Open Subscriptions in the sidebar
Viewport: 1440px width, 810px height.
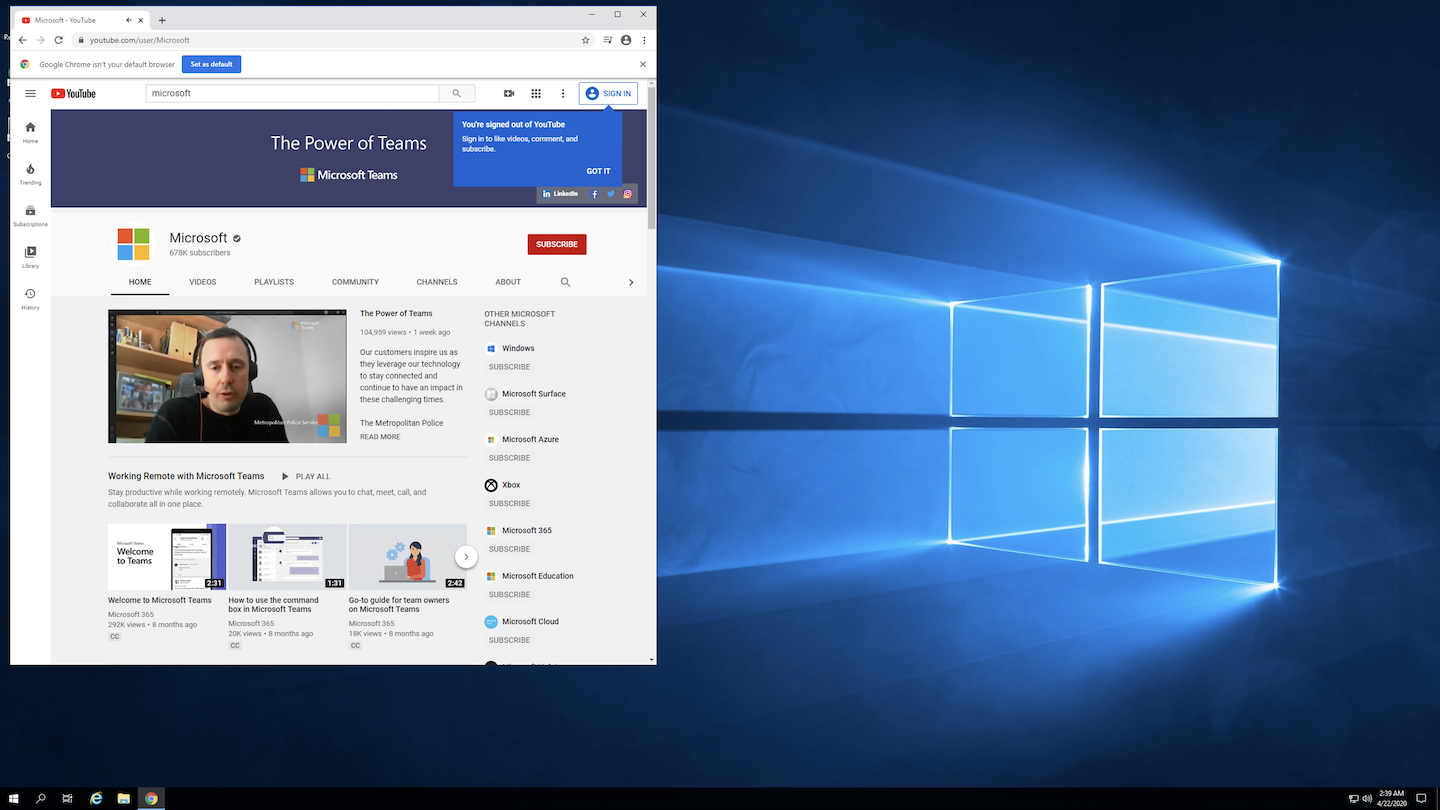[x=30, y=216]
